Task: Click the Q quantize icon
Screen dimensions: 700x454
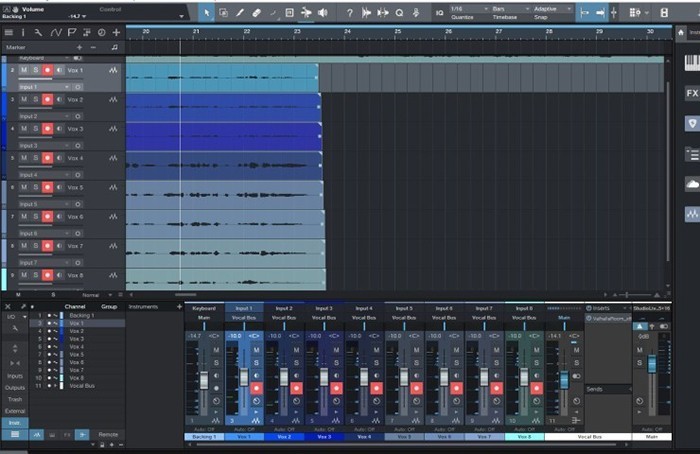Action: pos(399,13)
